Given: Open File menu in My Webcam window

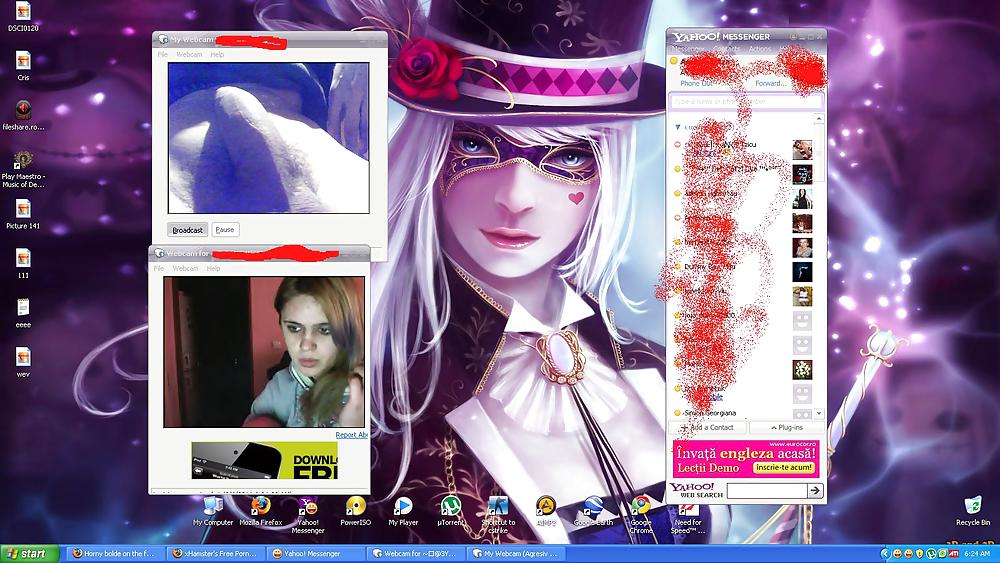Looking at the screenshot, I should [163, 55].
